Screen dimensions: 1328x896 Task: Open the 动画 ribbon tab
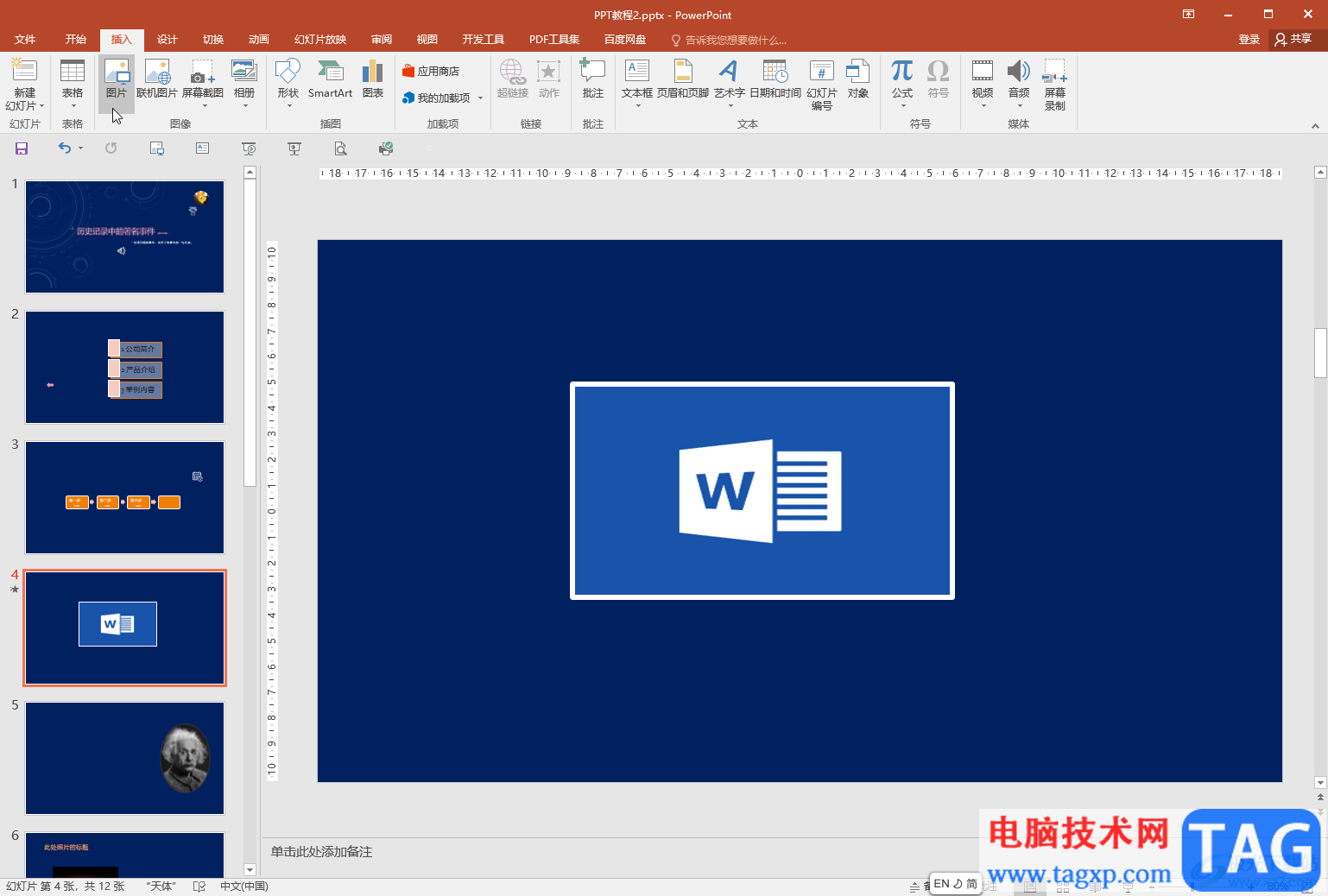258,40
